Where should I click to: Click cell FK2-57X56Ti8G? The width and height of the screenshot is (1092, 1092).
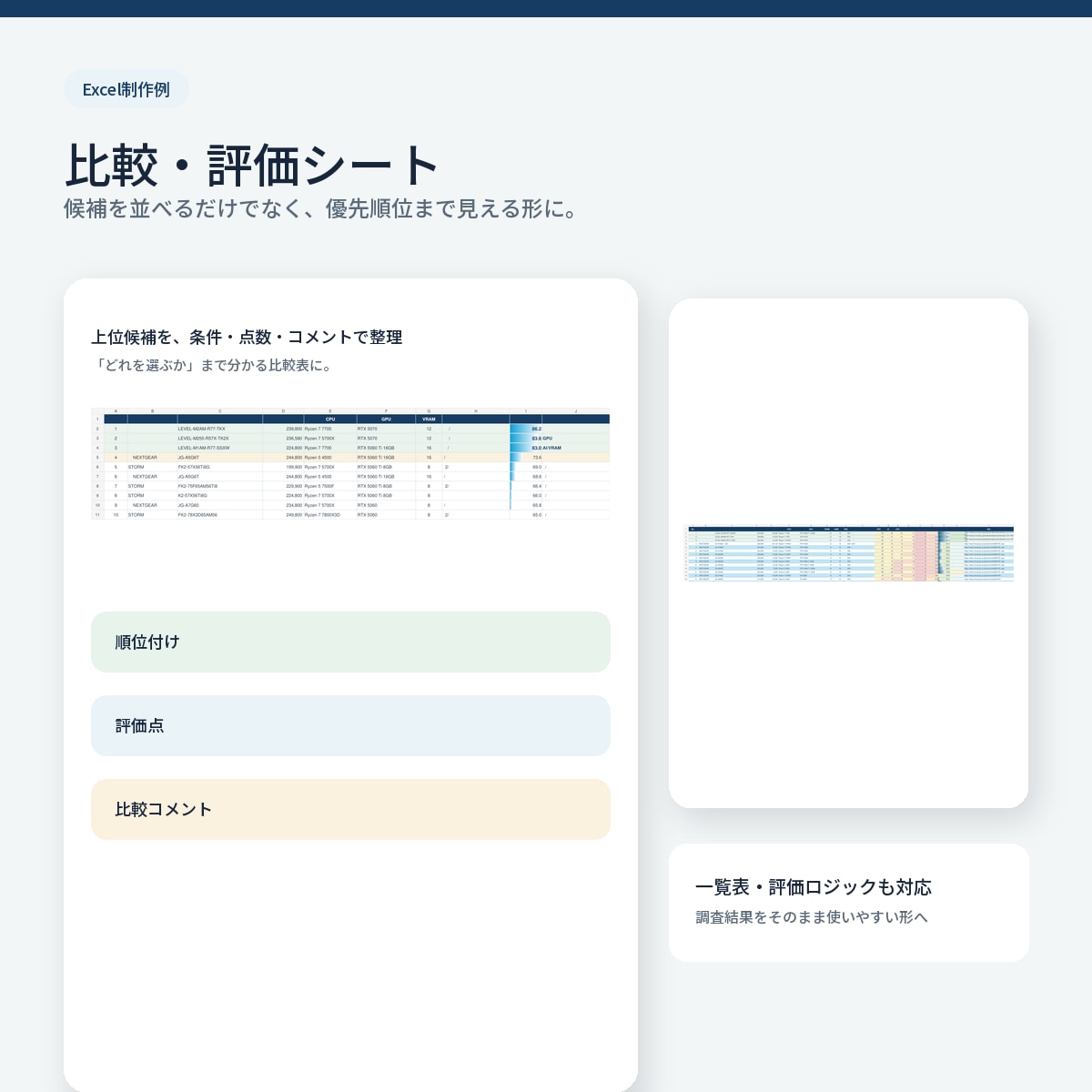[x=194, y=467]
